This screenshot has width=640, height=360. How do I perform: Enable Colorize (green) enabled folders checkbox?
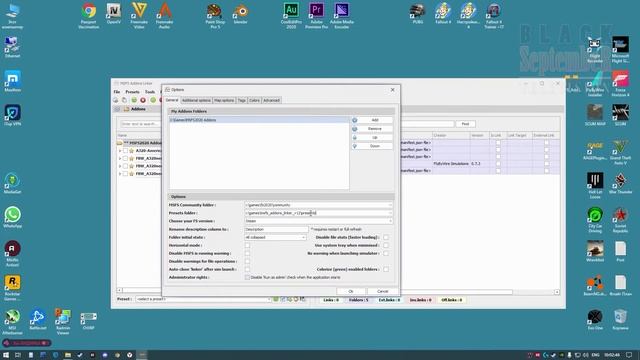[386, 269]
